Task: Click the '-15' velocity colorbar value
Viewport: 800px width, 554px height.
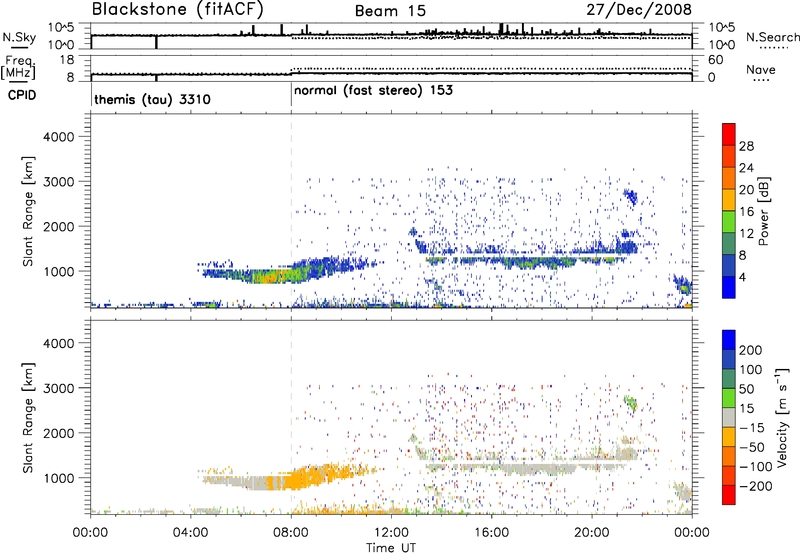Action: pos(752,428)
